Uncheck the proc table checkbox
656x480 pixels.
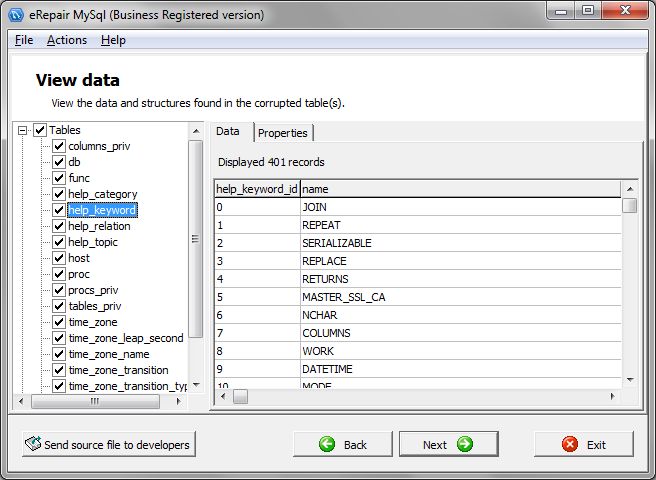point(59,274)
